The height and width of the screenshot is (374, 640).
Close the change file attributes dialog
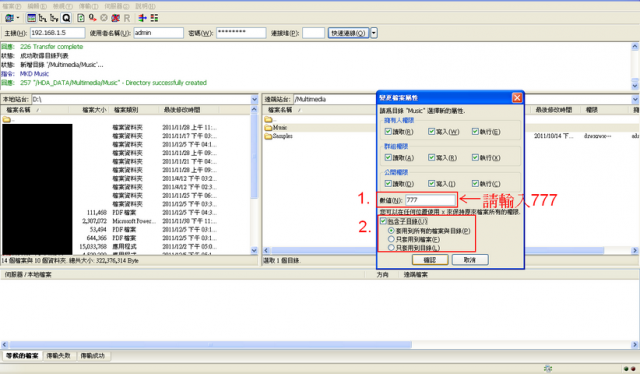coord(517,98)
